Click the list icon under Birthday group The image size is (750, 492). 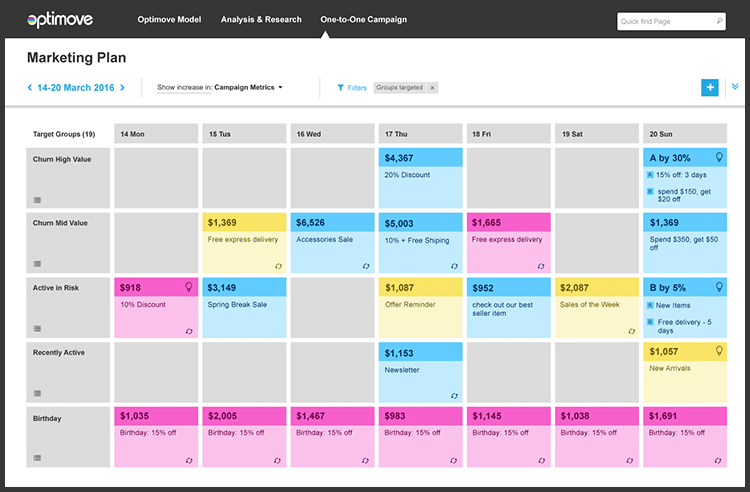37,458
